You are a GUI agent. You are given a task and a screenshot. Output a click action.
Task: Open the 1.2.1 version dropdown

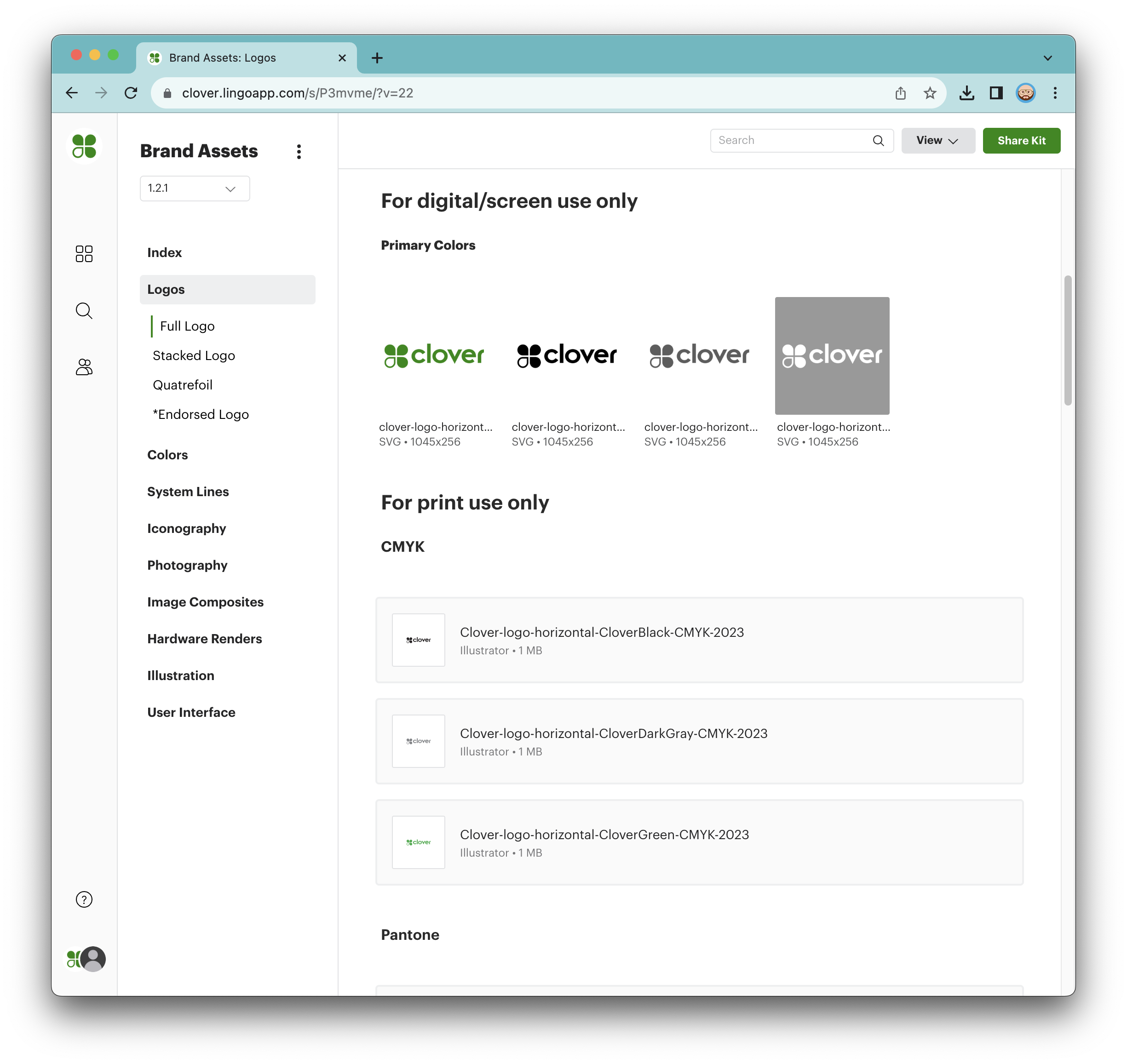(195, 189)
